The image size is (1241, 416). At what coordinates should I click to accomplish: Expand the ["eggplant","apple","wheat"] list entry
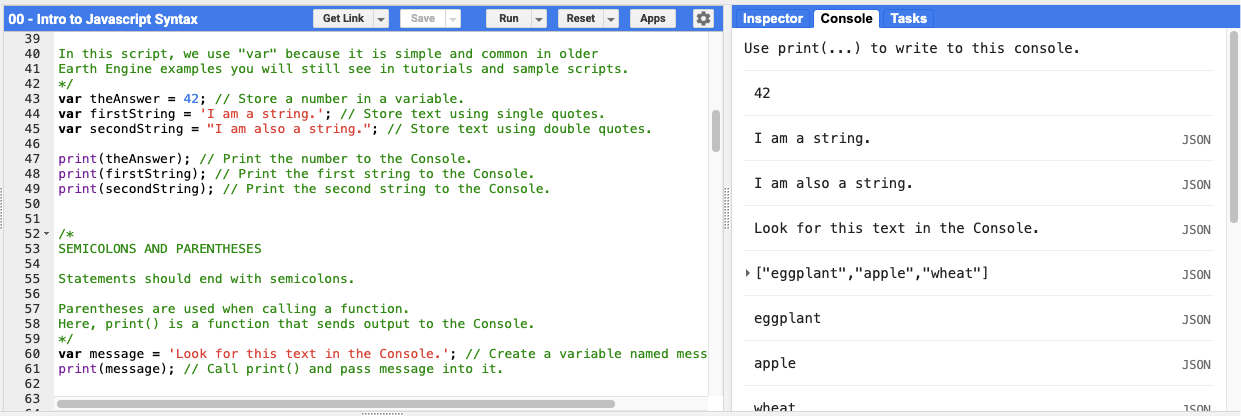[748, 274]
